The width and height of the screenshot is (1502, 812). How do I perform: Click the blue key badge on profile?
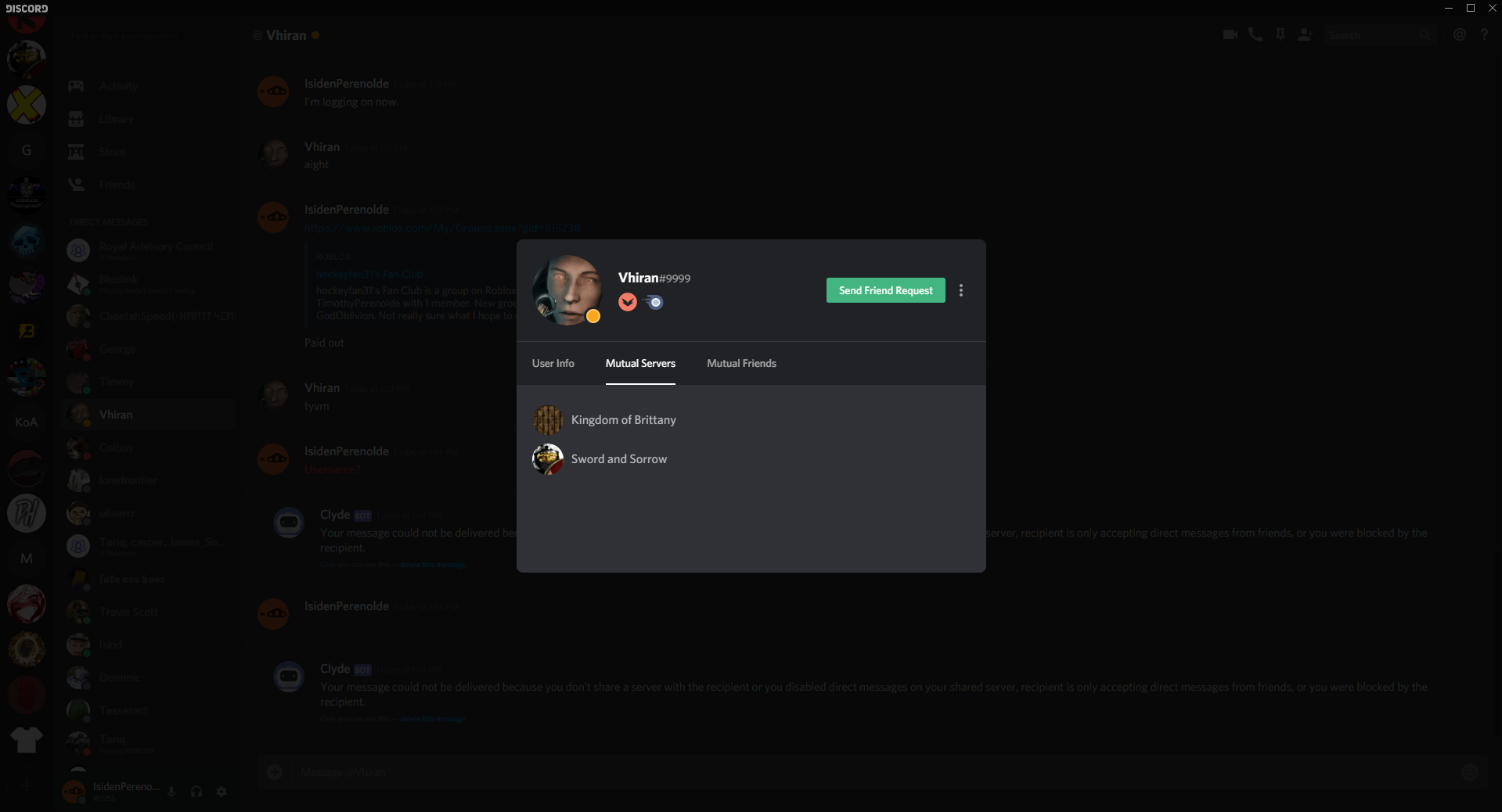(654, 302)
